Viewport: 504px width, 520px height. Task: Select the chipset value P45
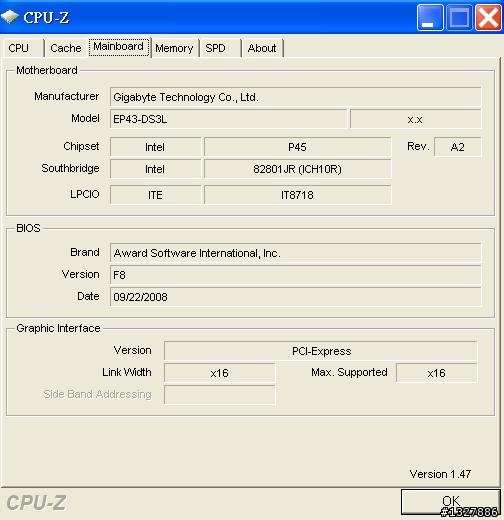[x=297, y=147]
